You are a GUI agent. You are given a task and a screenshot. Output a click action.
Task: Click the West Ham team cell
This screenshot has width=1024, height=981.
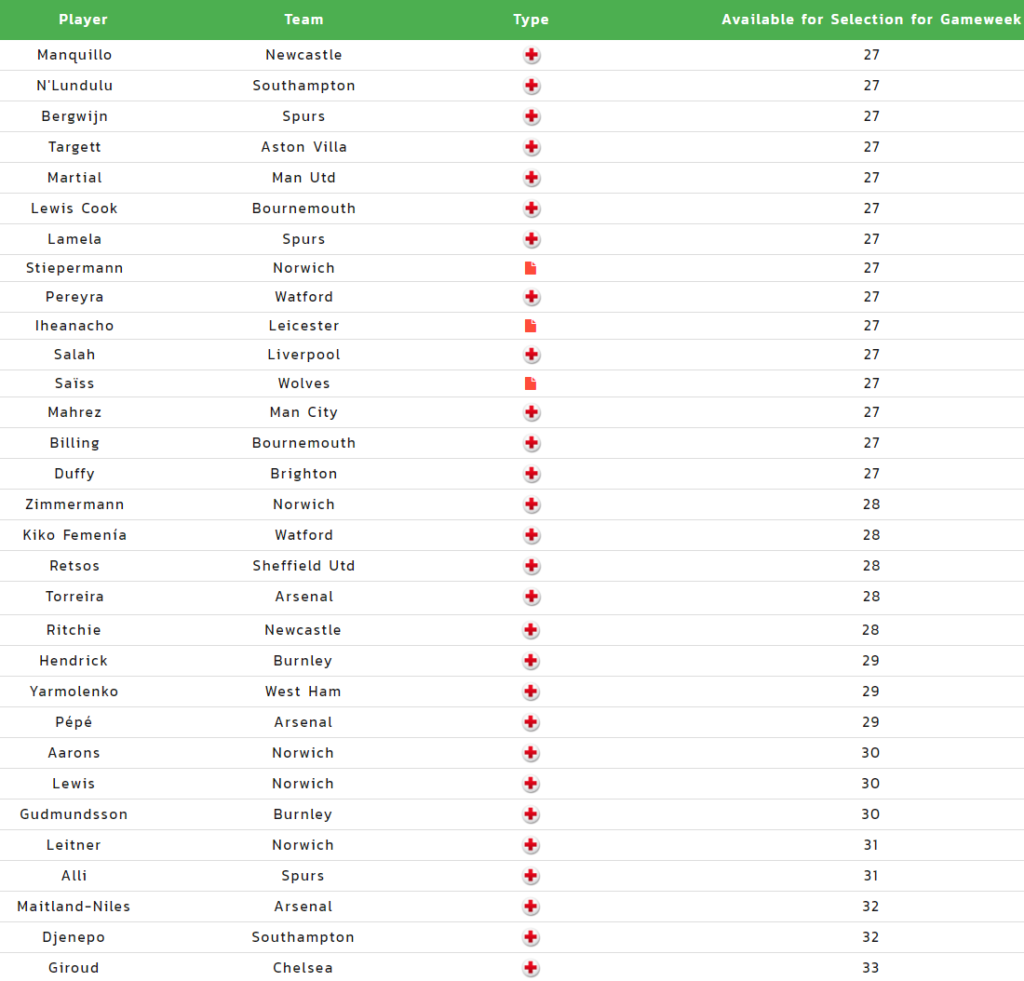(303, 691)
